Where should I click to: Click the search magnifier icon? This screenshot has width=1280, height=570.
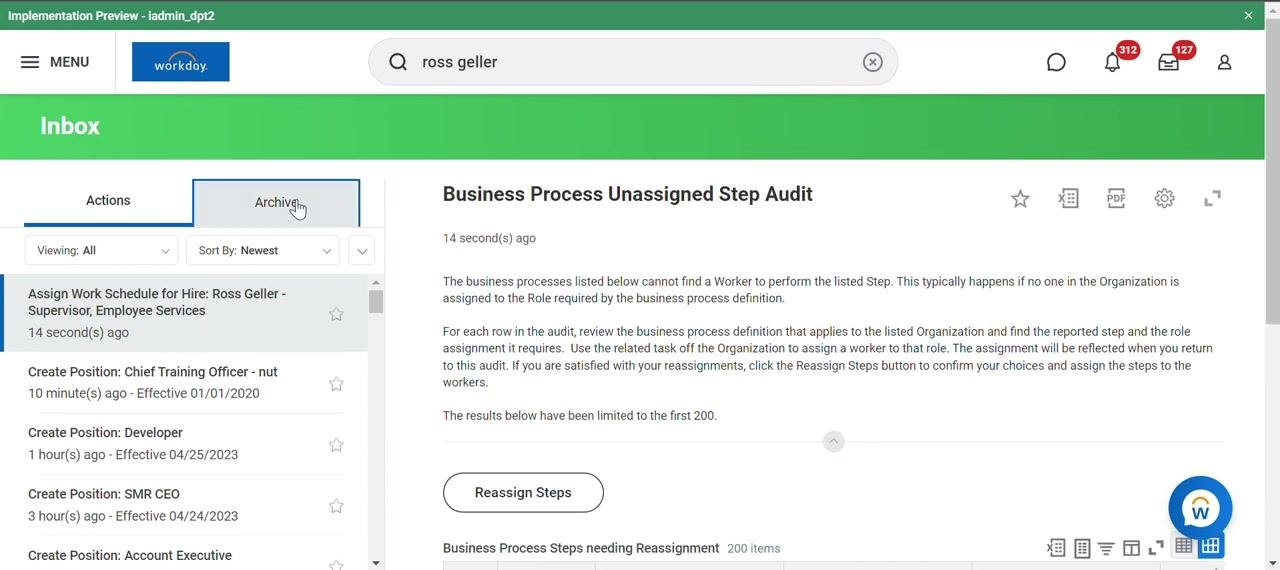pyautogui.click(x=398, y=62)
